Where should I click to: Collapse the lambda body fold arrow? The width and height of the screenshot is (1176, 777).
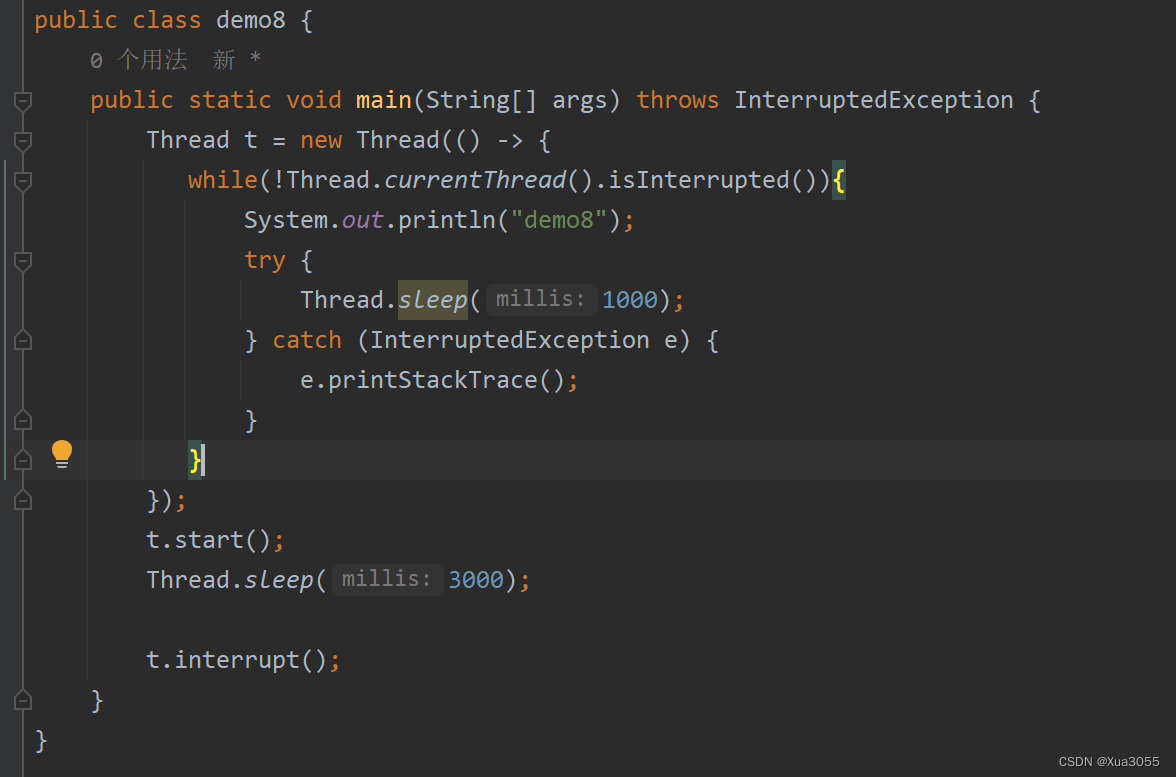coord(22,140)
